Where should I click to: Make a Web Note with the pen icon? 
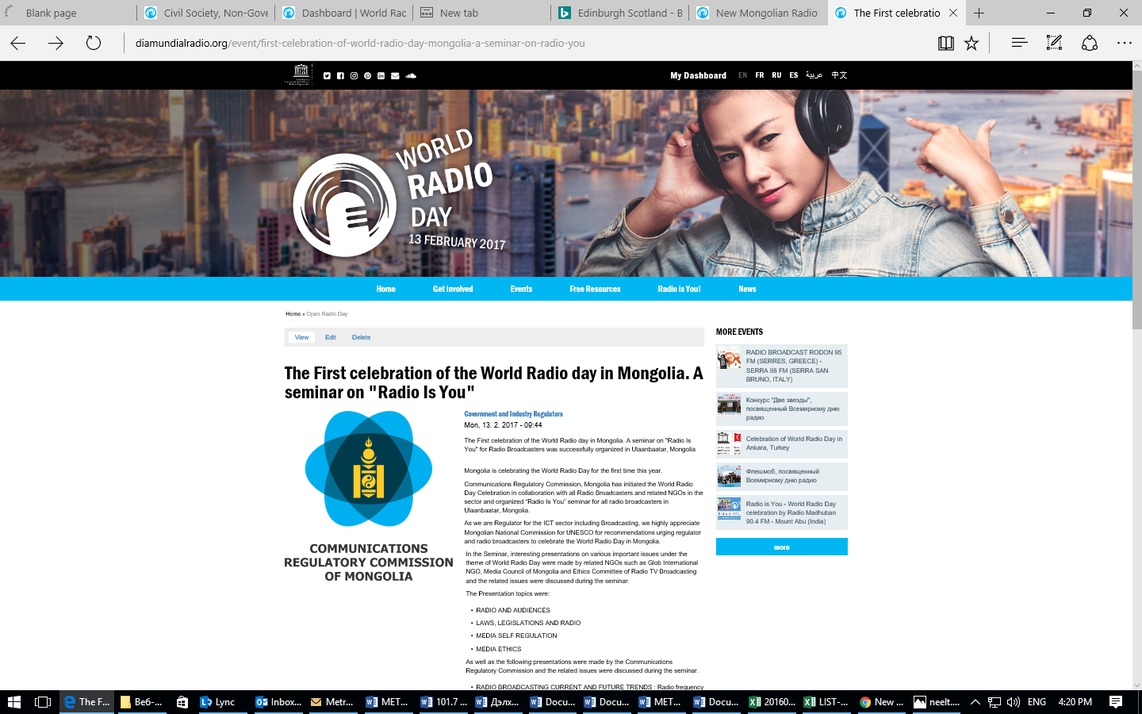tap(1054, 43)
